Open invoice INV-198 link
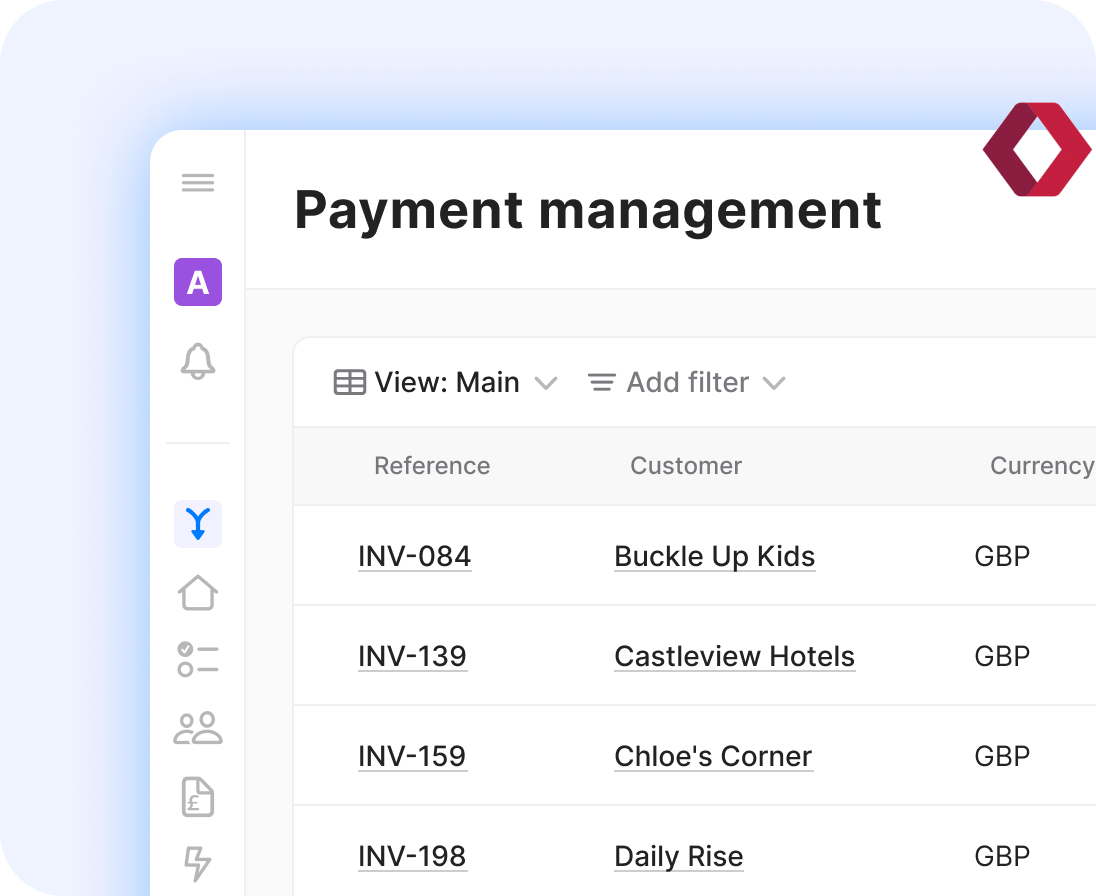Screen dimensions: 1096x896 coord(412,857)
